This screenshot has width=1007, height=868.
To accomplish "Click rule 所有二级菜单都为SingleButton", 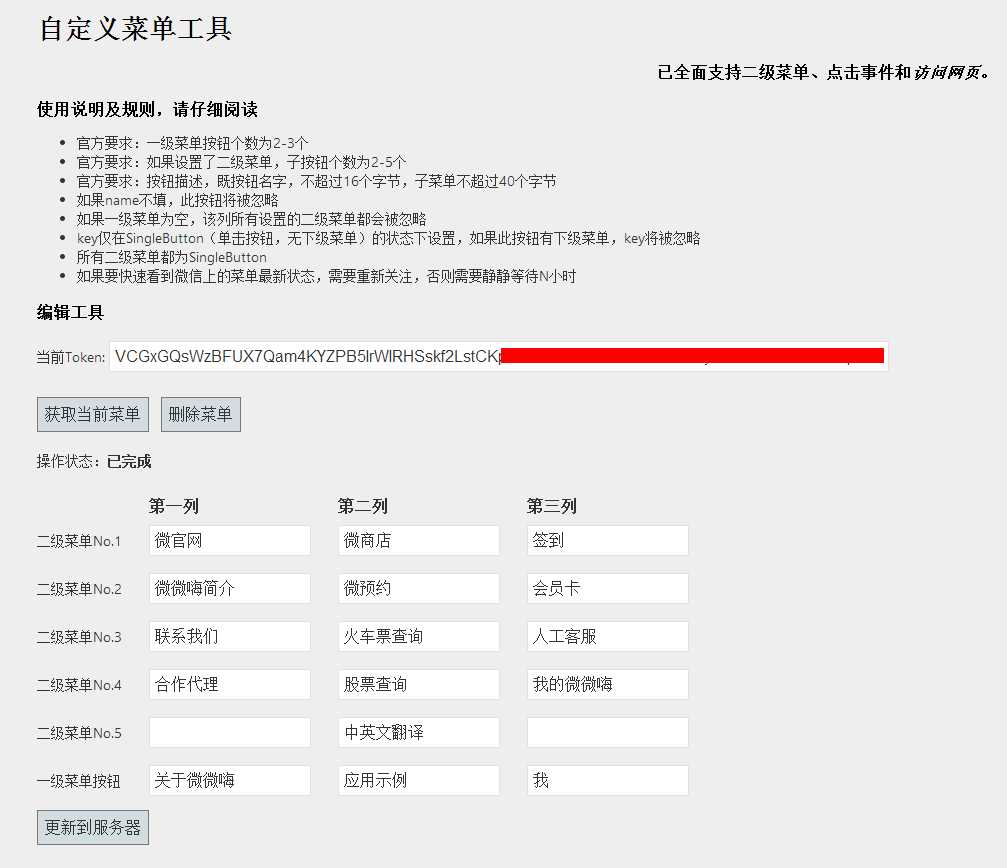I will coord(171,257).
